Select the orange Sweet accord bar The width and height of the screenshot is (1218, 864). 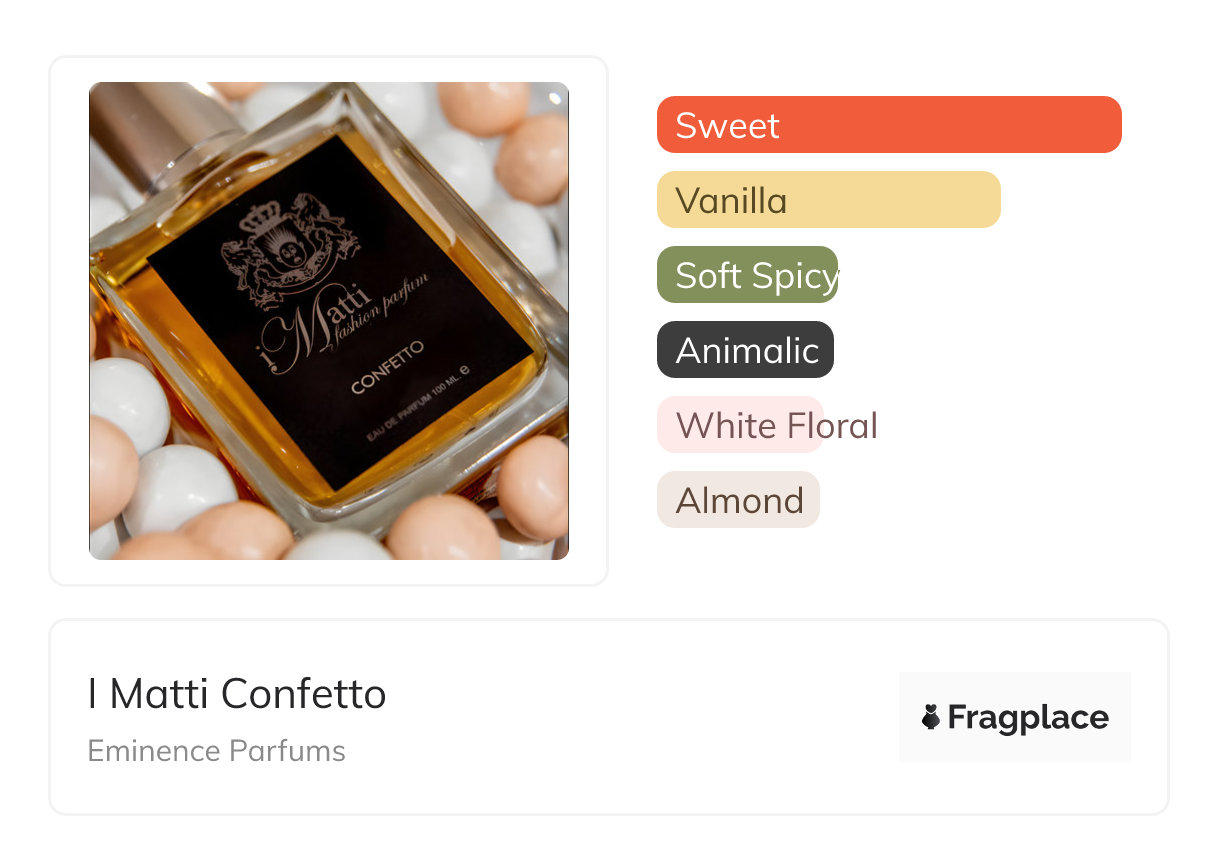pos(888,125)
